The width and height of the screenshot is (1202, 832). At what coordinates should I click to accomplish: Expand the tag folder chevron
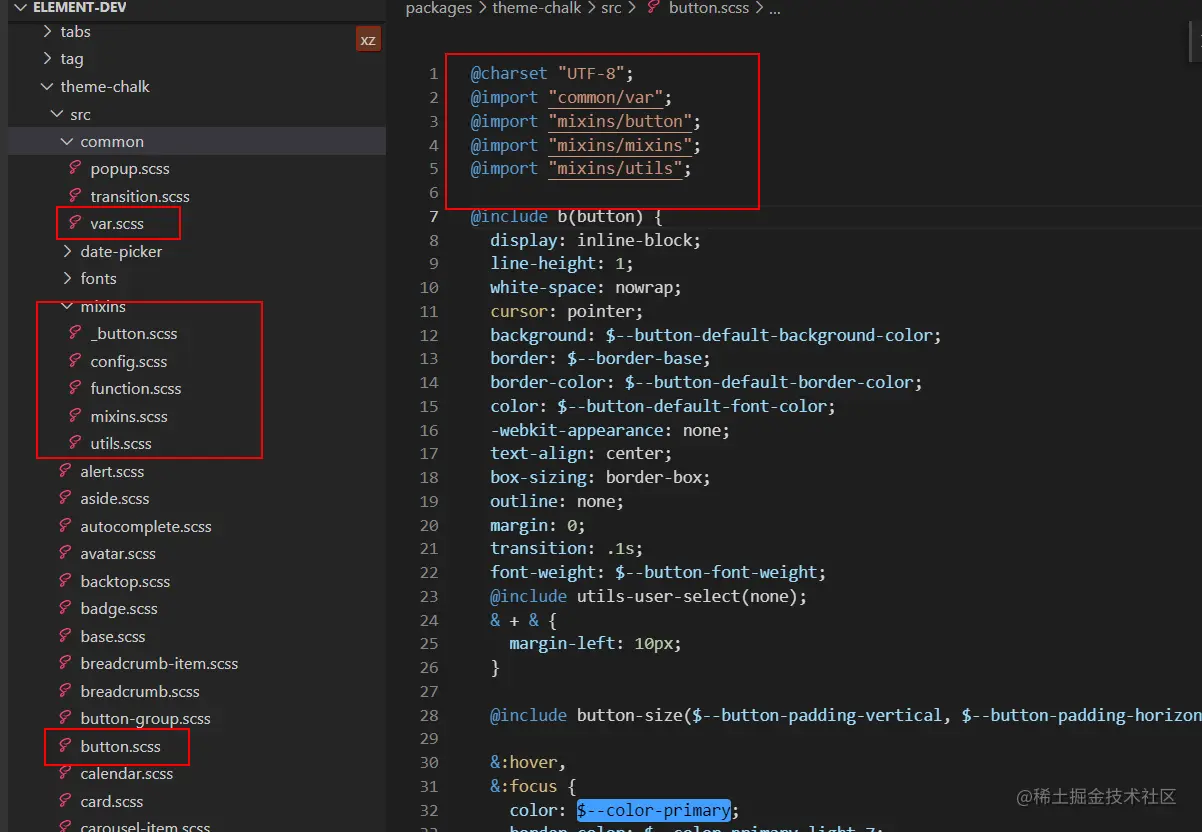(47, 59)
